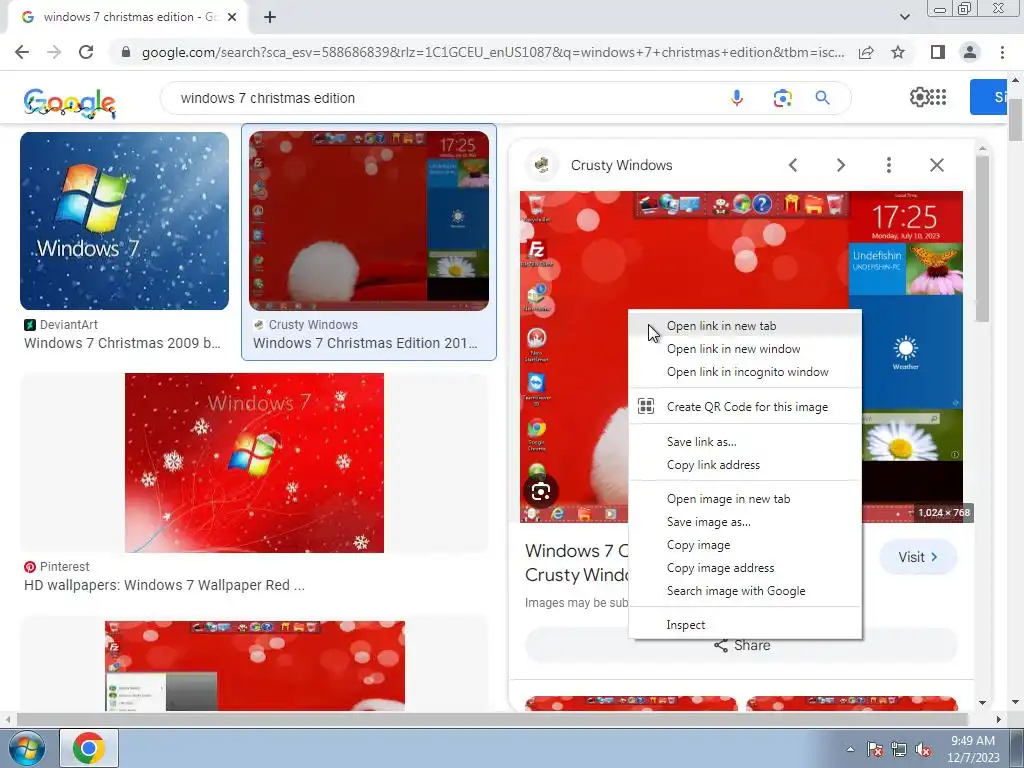Search inside image with Lens overlay button
Screen dimensions: 1024x768
click(x=541, y=492)
